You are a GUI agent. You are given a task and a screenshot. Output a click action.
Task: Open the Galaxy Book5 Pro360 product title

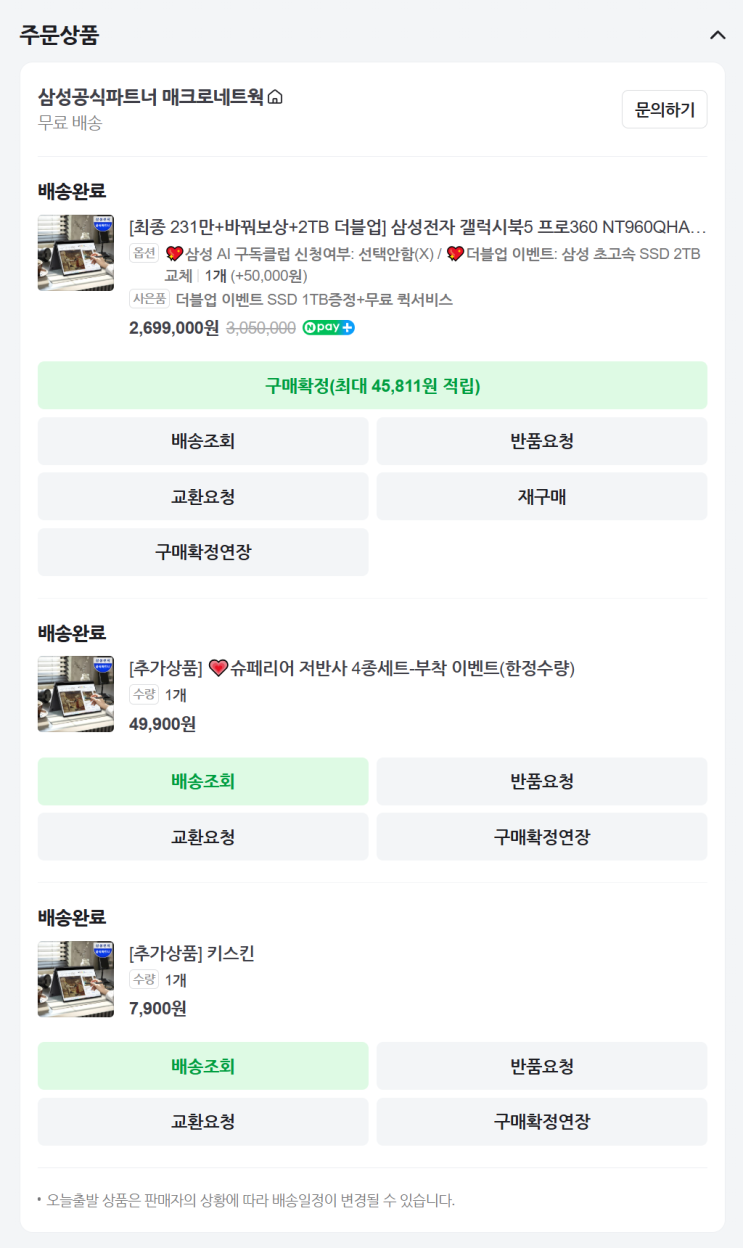pyautogui.click(x=418, y=227)
